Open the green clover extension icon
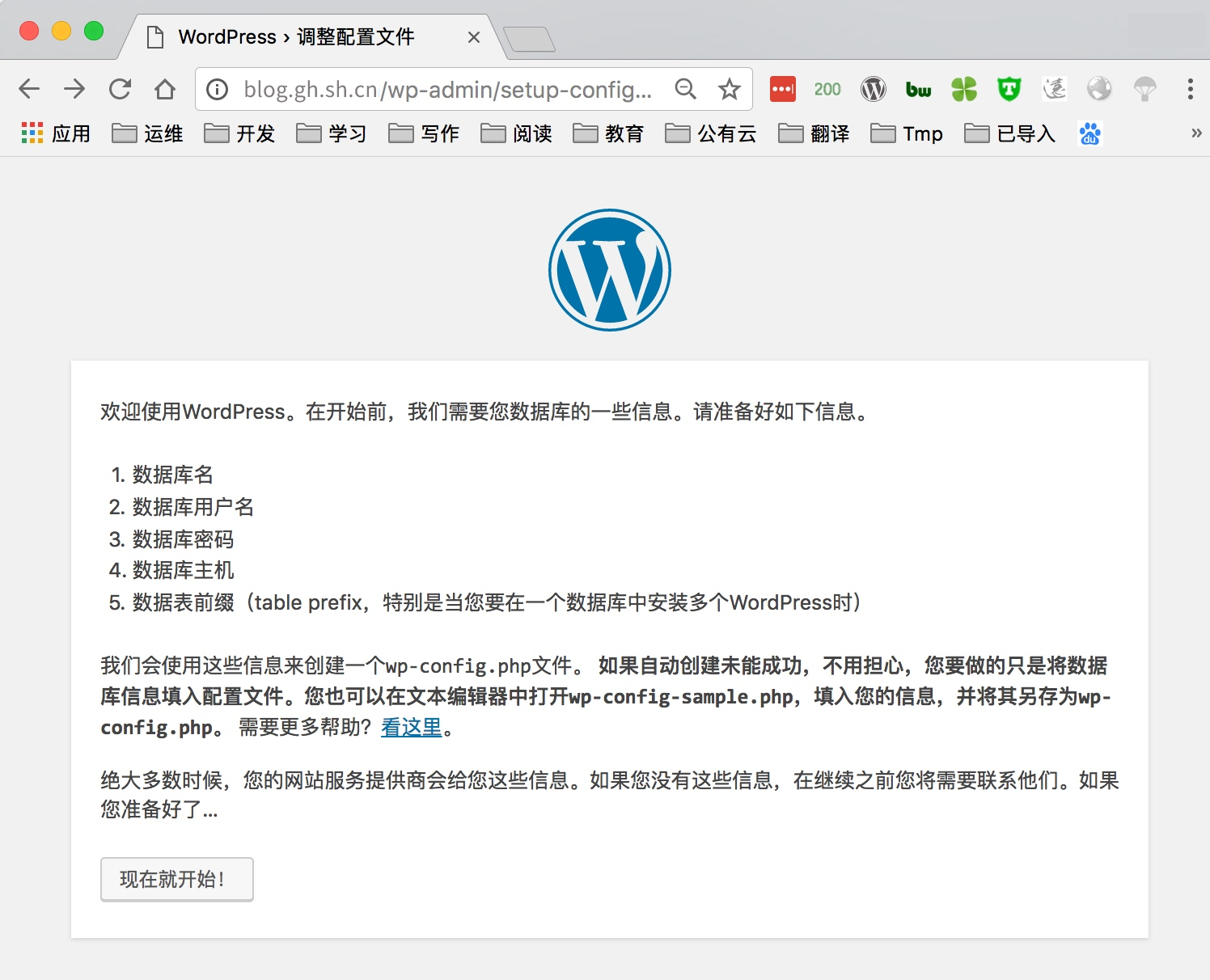 tap(963, 89)
